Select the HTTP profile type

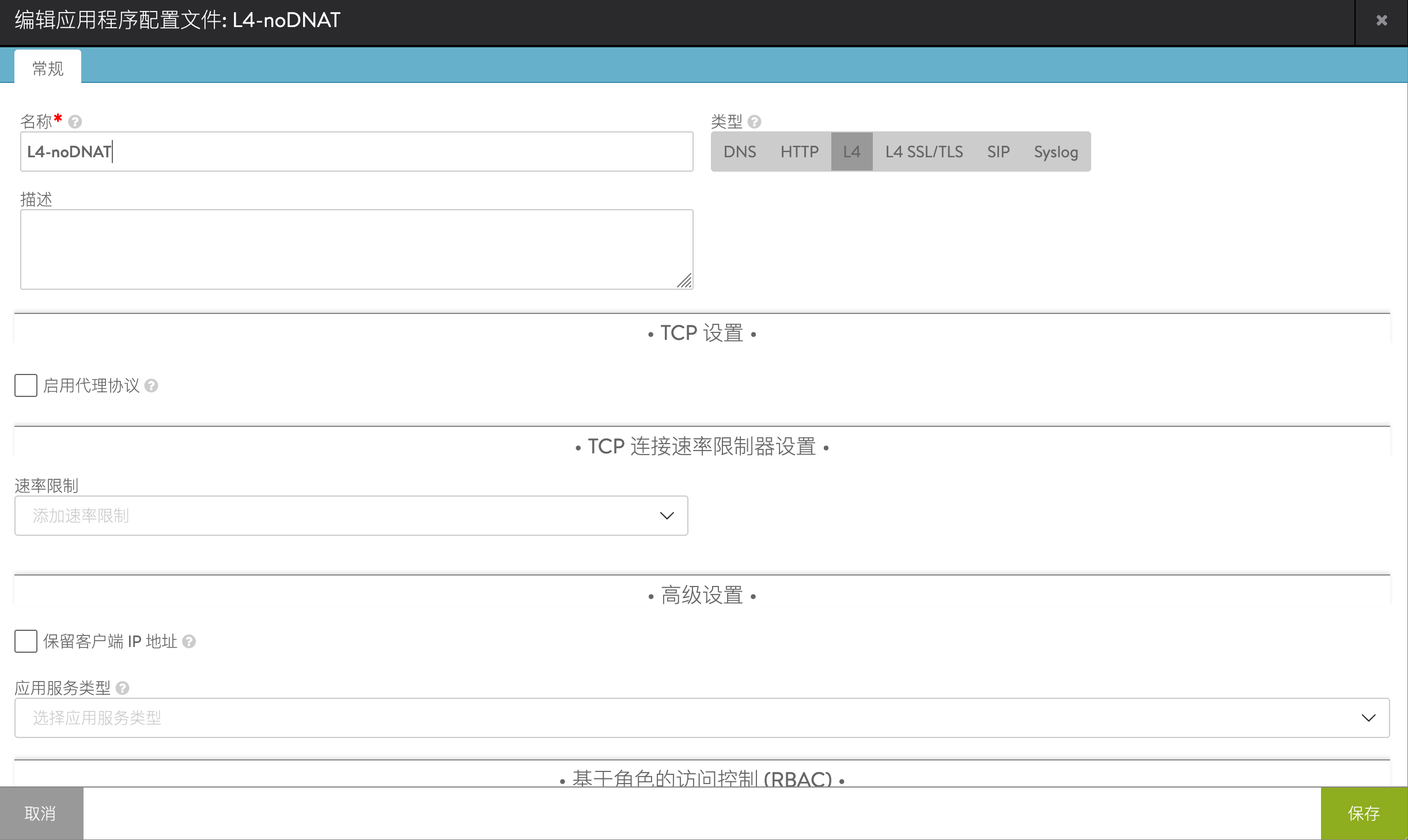800,152
